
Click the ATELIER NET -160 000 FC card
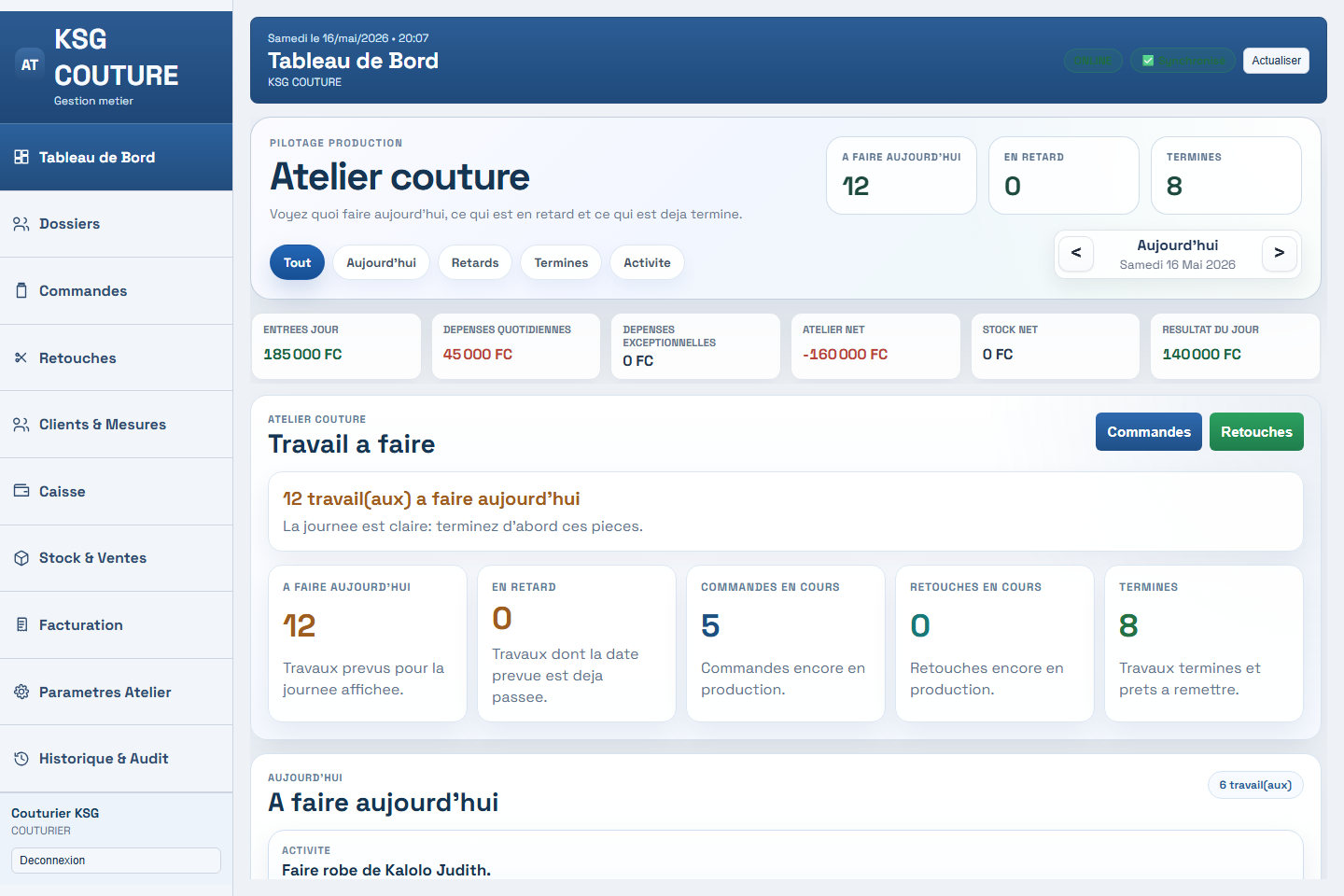click(x=875, y=346)
